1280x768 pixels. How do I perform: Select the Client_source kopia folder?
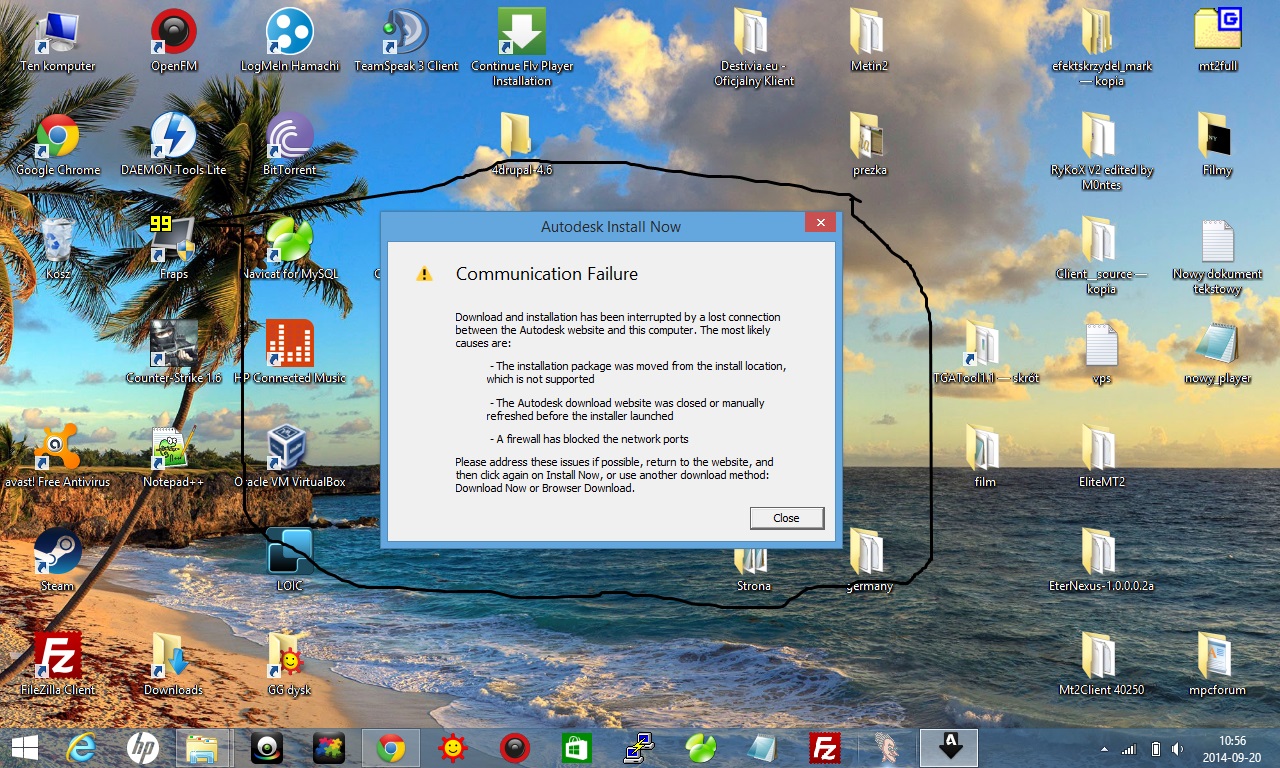click(x=1102, y=257)
